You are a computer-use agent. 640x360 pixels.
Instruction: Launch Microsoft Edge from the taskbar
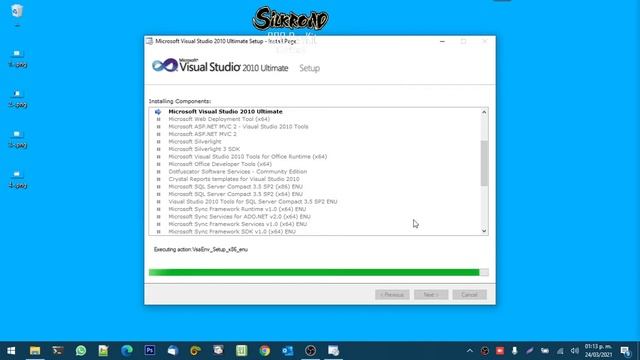(127, 351)
